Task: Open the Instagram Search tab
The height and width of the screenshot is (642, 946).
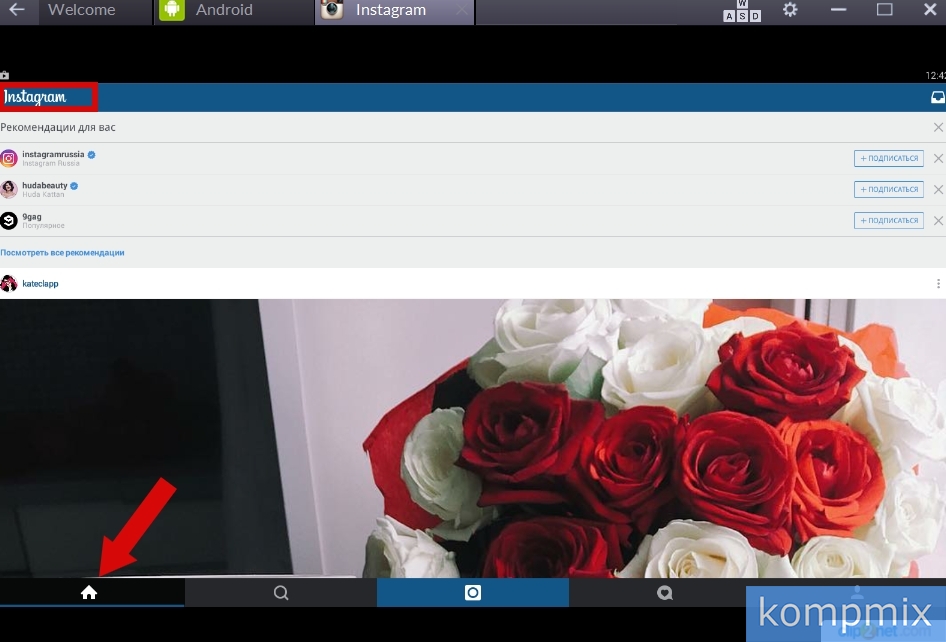Action: (x=281, y=593)
